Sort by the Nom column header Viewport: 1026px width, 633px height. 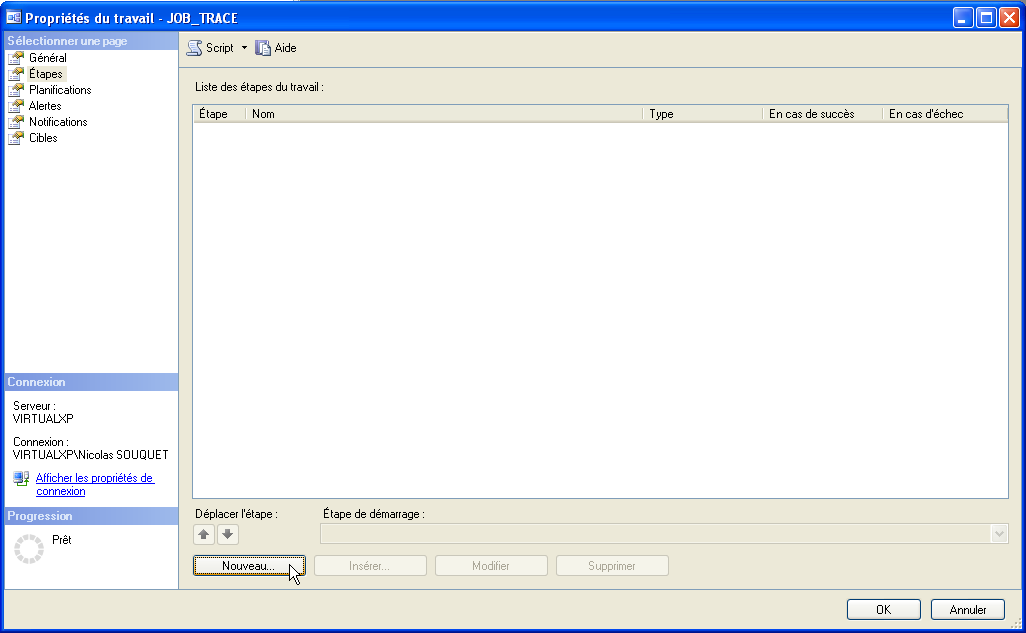point(443,114)
